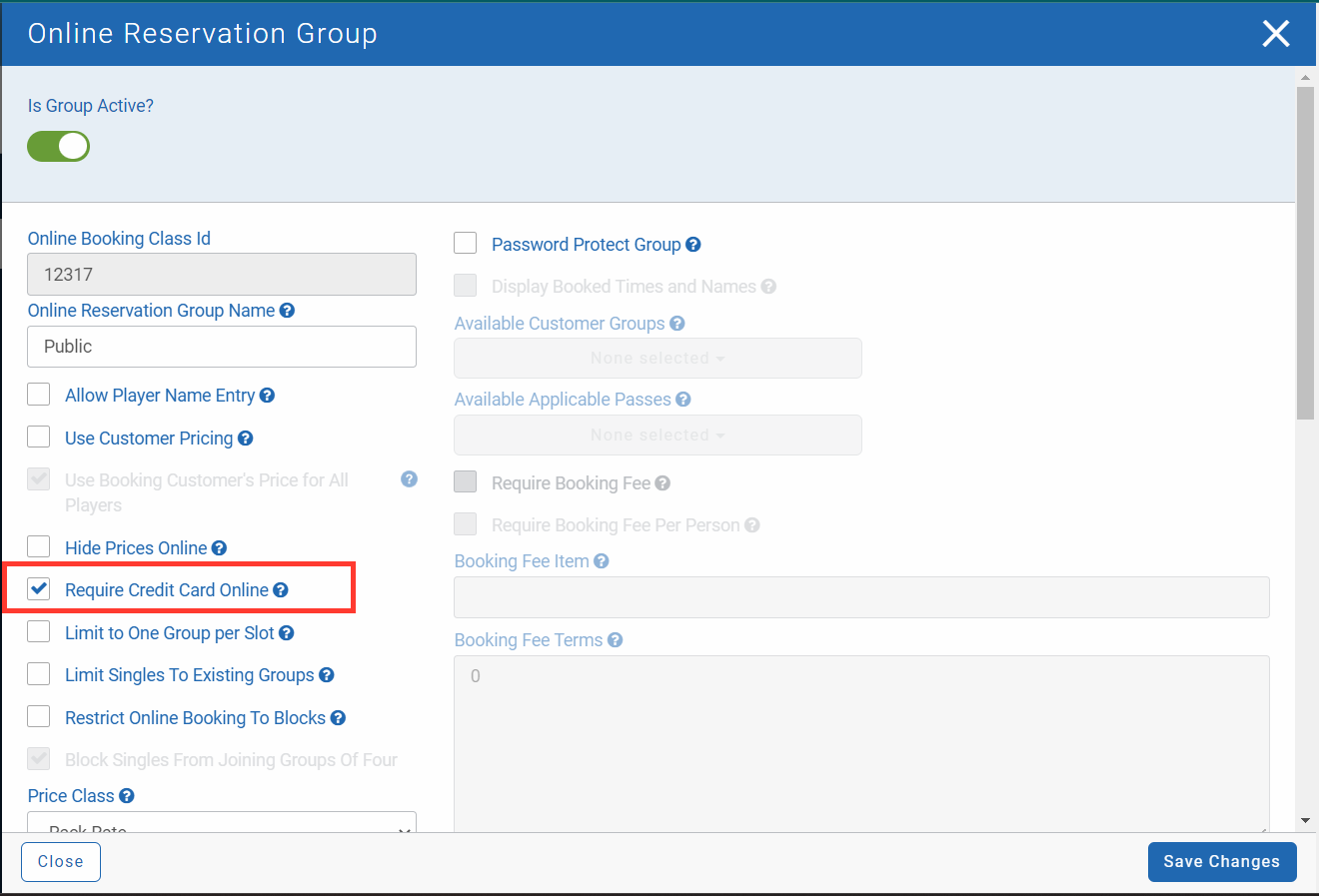The image size is (1319, 896).
Task: Uncheck Require Credit Card Online
Action: click(38, 588)
